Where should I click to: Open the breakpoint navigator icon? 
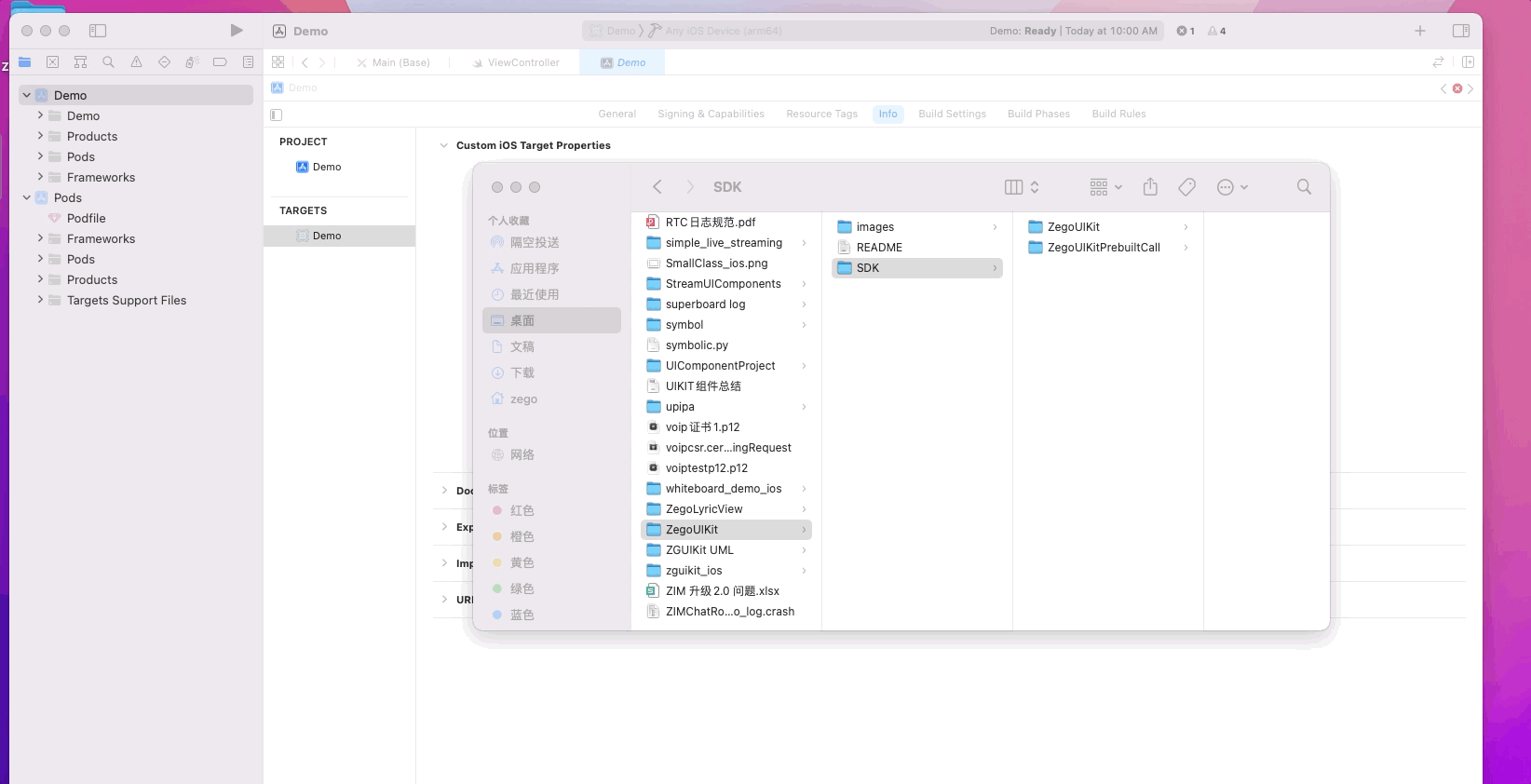tap(220, 62)
